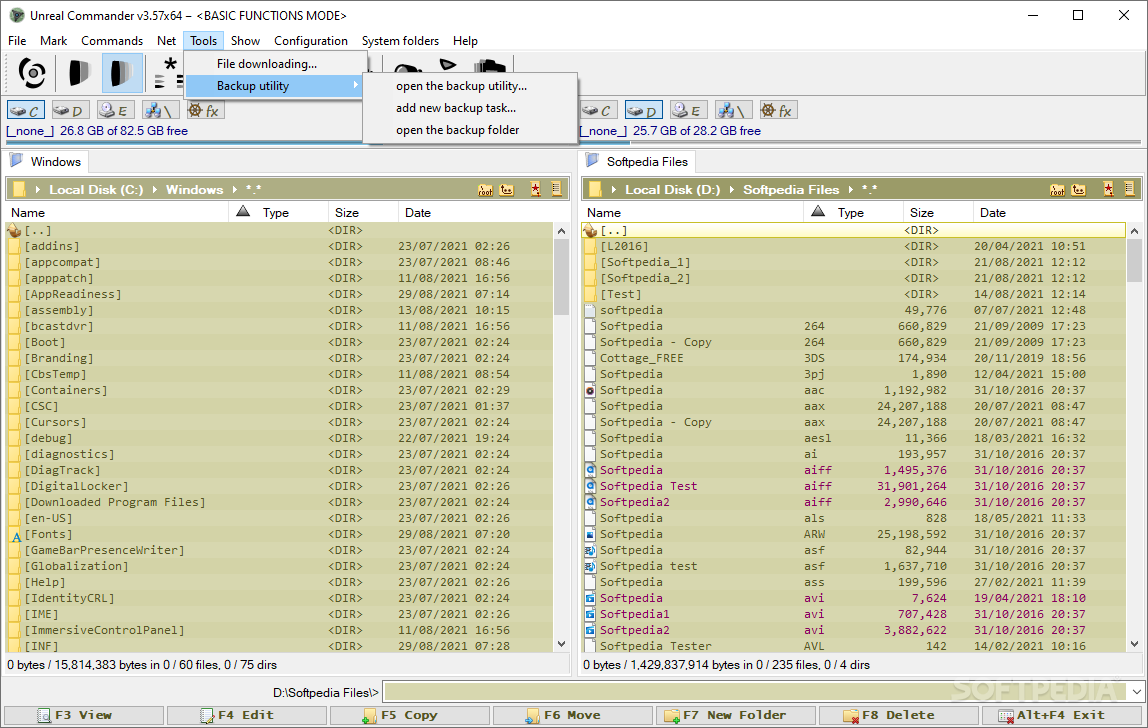
Task: Click right panel vertical scrollbar thumb
Action: pos(1134,260)
